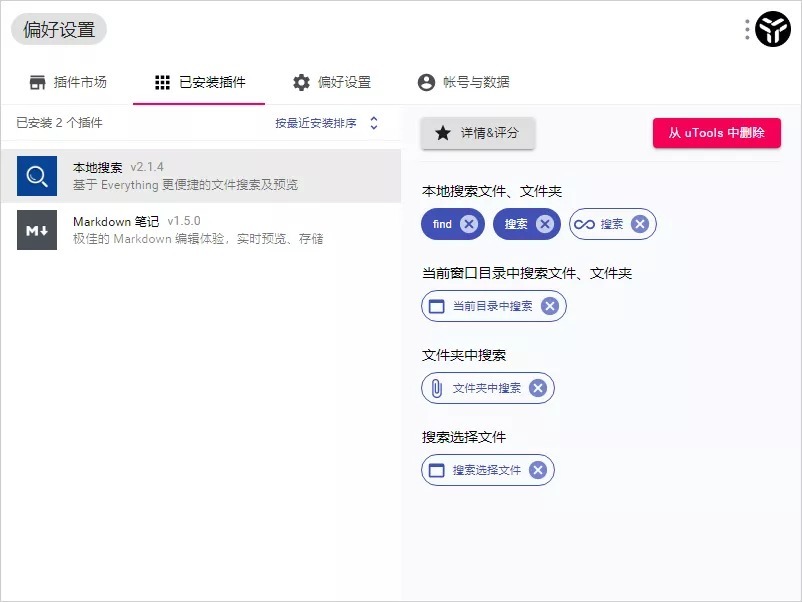This screenshot has width=802, height=602.
Task: Remove the outlined 搜索 chip with infinity icon
Action: coord(639,224)
